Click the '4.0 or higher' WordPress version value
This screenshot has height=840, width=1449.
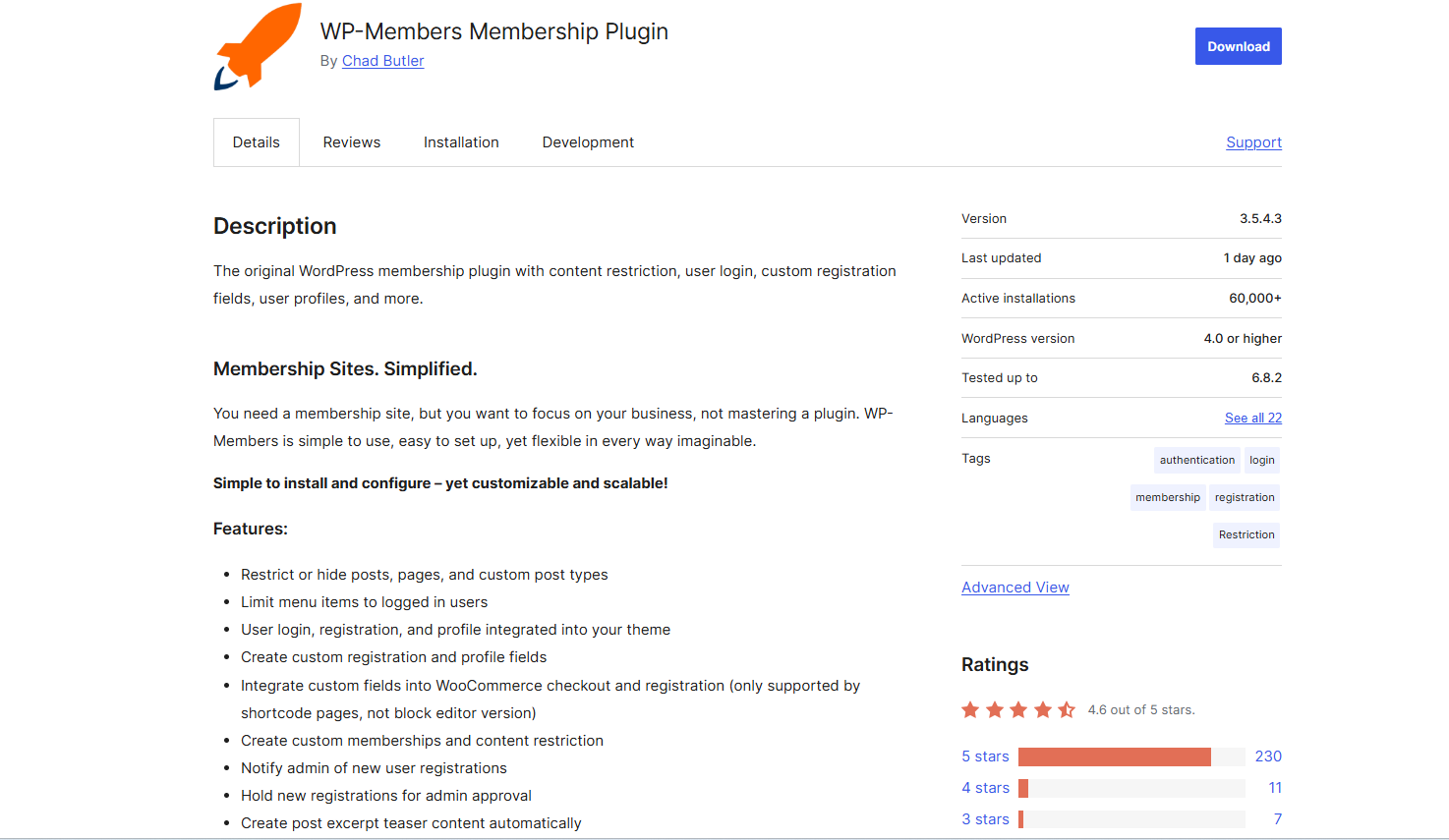click(x=1243, y=339)
